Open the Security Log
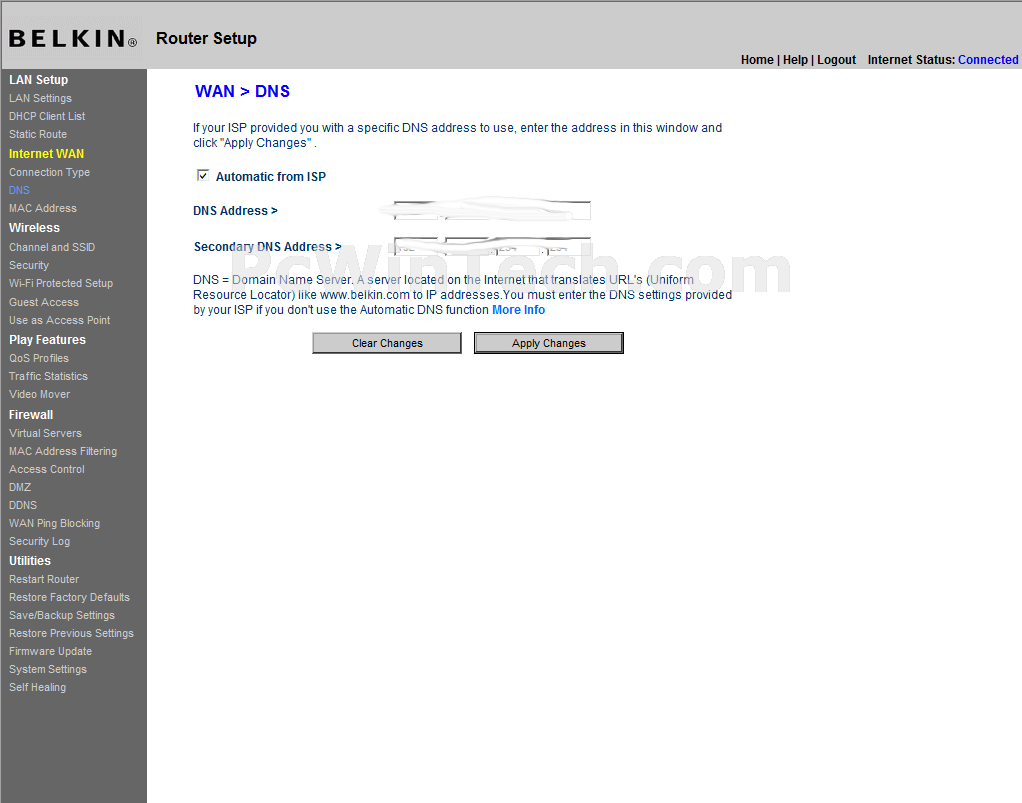Image resolution: width=1022 pixels, height=803 pixels. coord(39,542)
